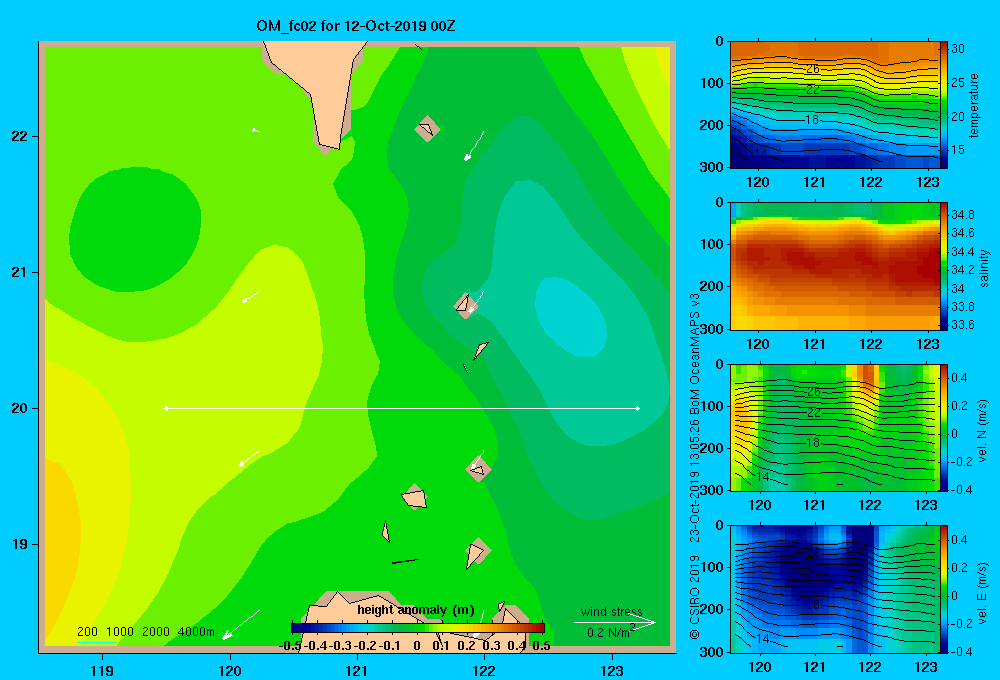Click longitude label 121 on main map axis
1000x680 pixels.
[357, 671]
